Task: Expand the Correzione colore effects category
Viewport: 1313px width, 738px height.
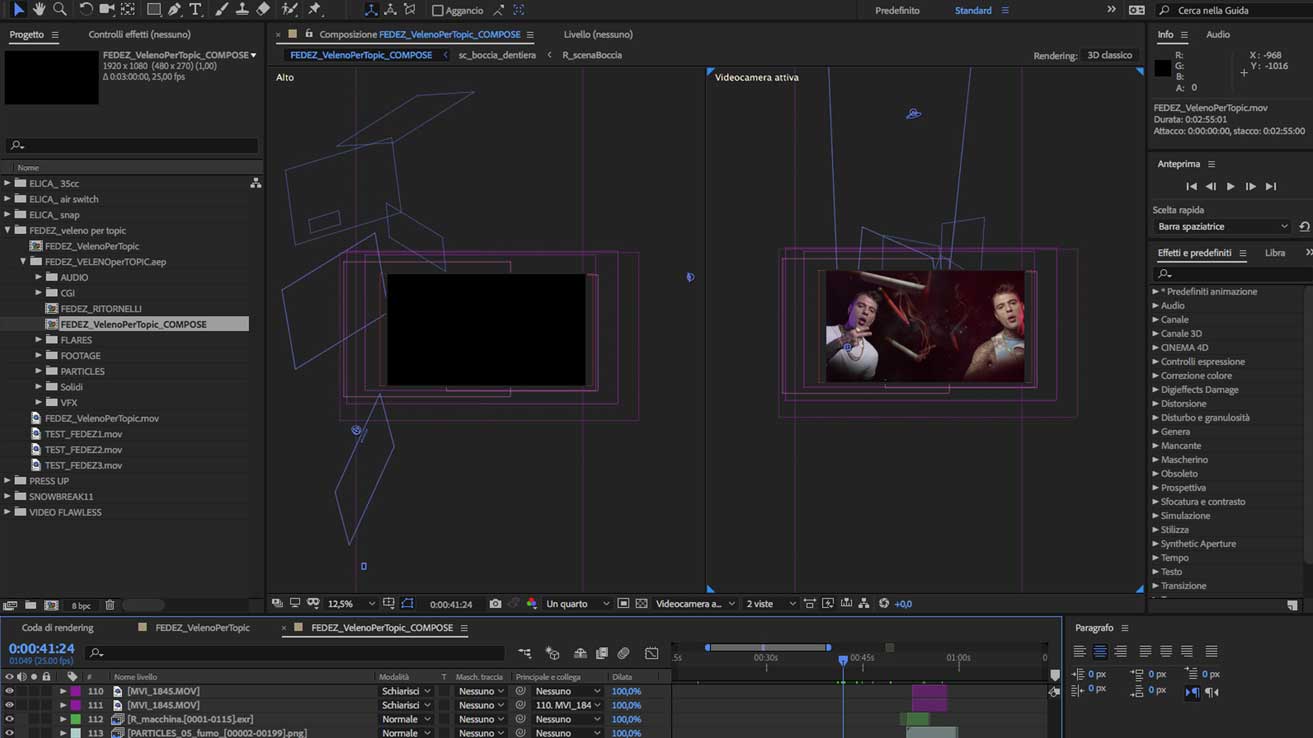Action: [x=1155, y=376]
